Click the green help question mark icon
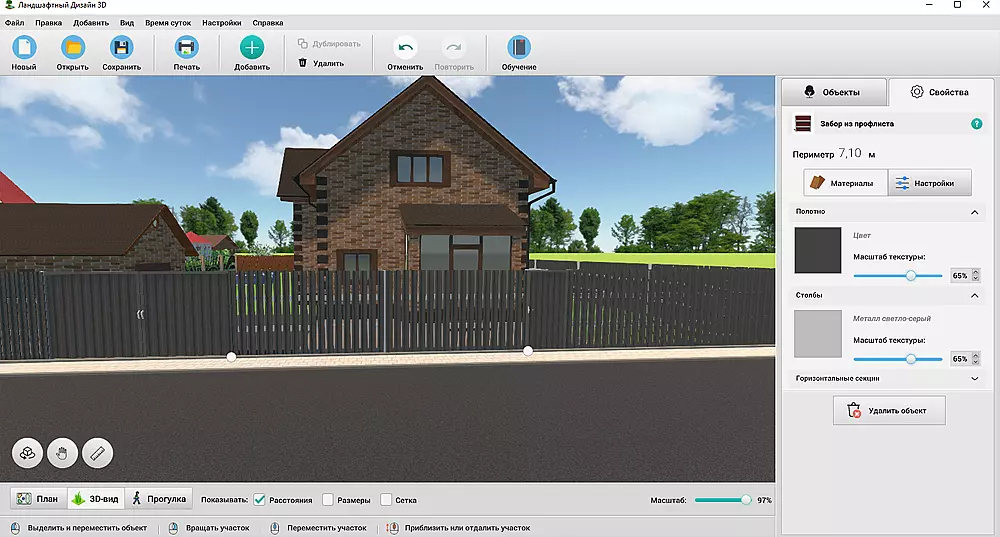This screenshot has height=537, width=1000. tap(976, 124)
